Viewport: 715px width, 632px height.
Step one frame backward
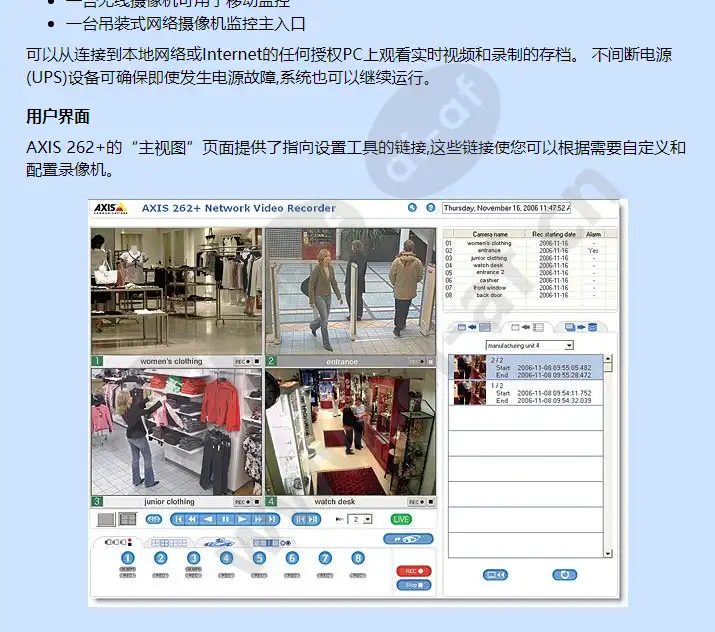coord(300,519)
